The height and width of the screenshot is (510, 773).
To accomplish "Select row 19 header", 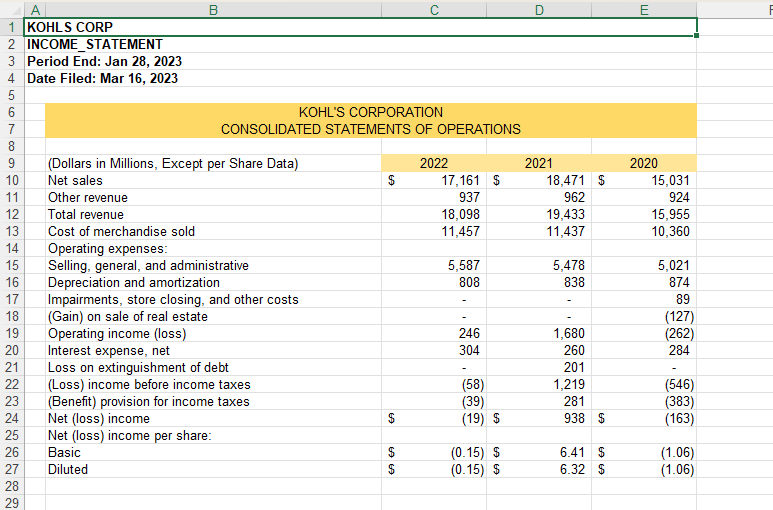I will click(x=12, y=334).
